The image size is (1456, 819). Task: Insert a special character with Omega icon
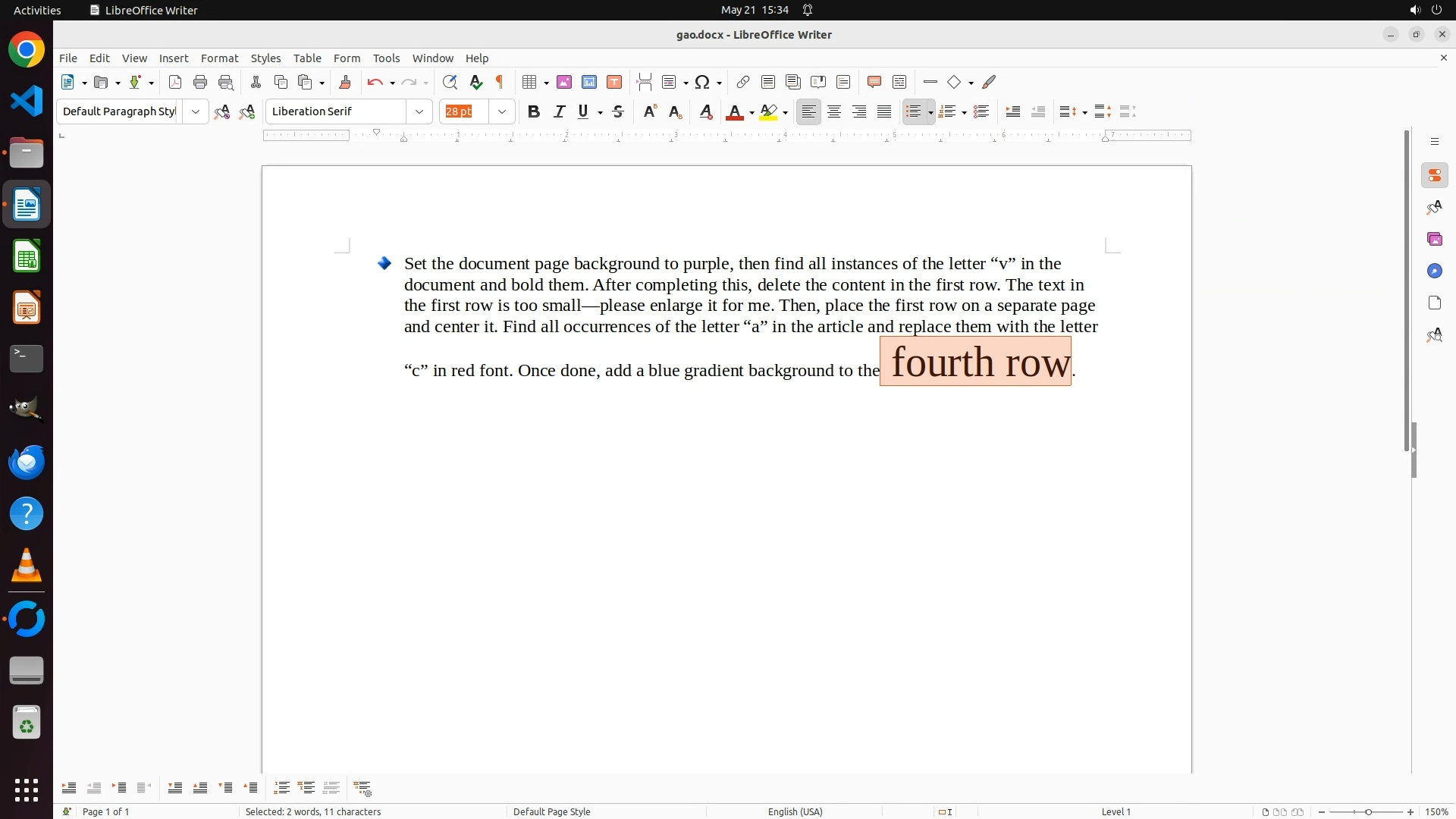pos(702,82)
